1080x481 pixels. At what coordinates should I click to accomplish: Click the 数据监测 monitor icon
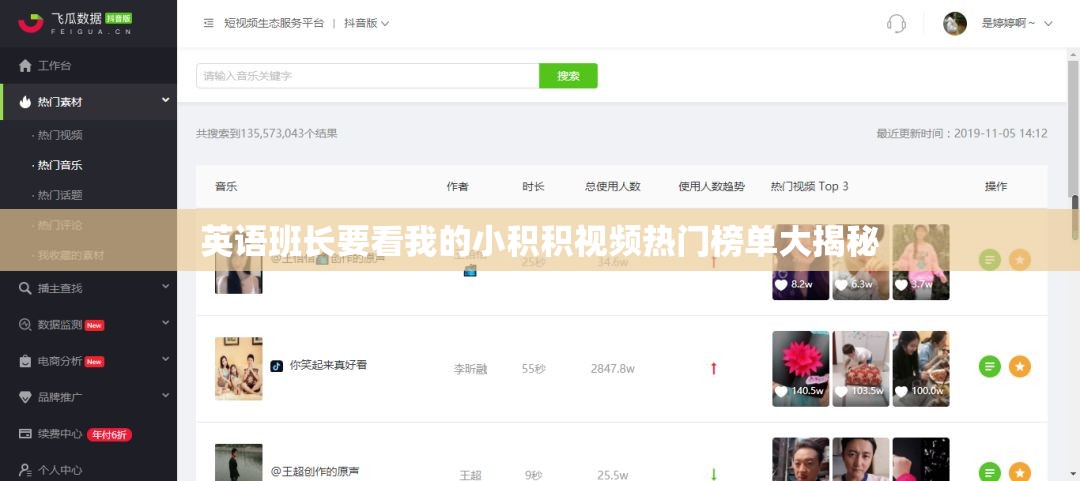(x=25, y=325)
